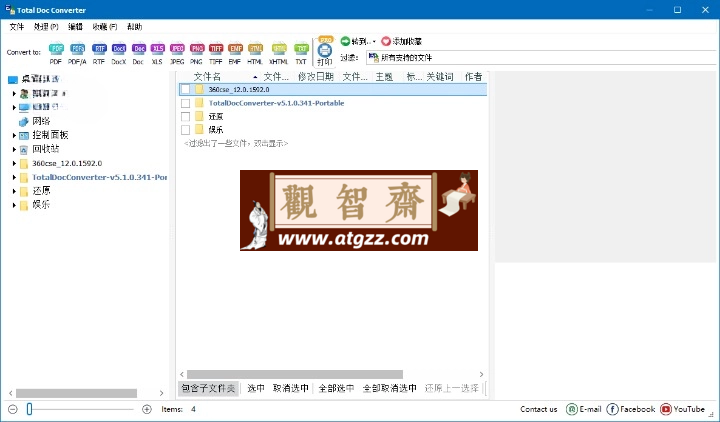Toggle 包含子文件夹 include subfolders
Screen dimensions: 720x422
[208, 388]
